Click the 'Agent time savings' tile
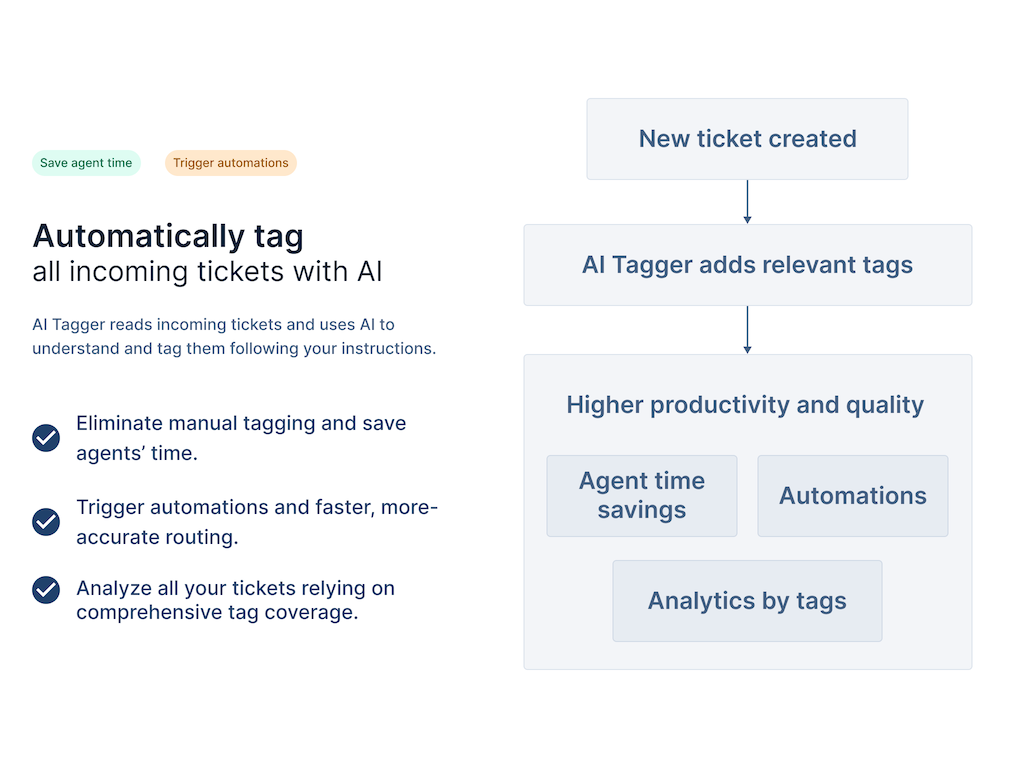Screen dimensions: 1024x768 (641, 496)
